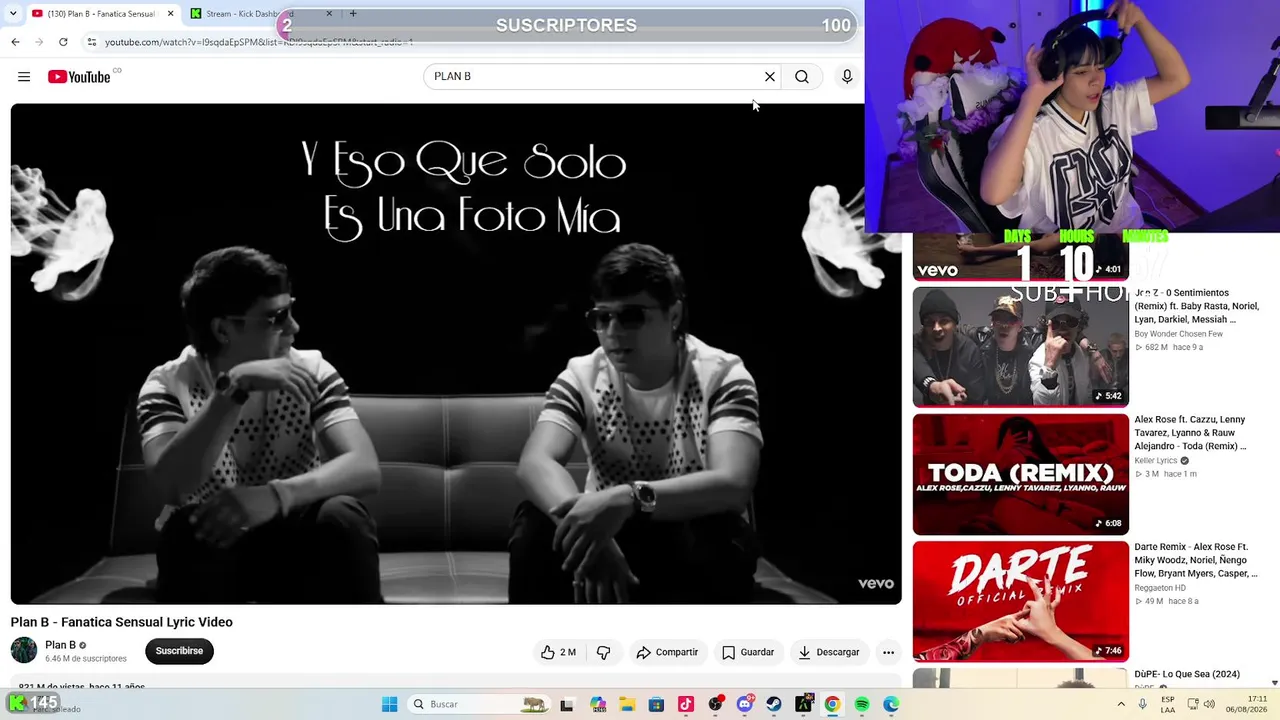Click the taskbar Buscar search box
Viewport: 1280px width, 720px height.
tap(480, 704)
